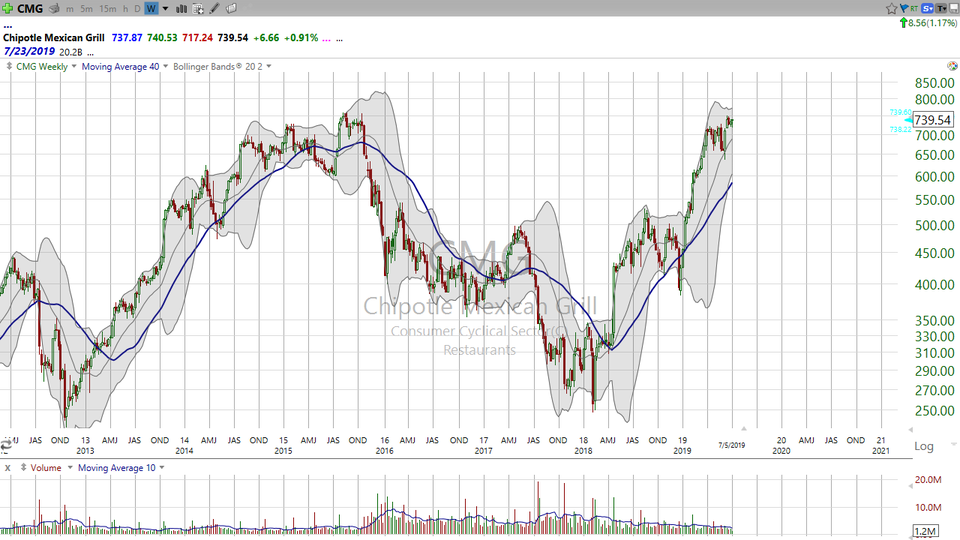Viewport: 960px width, 540px height.
Task: Click the 737.87 open price value
Action: click(127, 38)
